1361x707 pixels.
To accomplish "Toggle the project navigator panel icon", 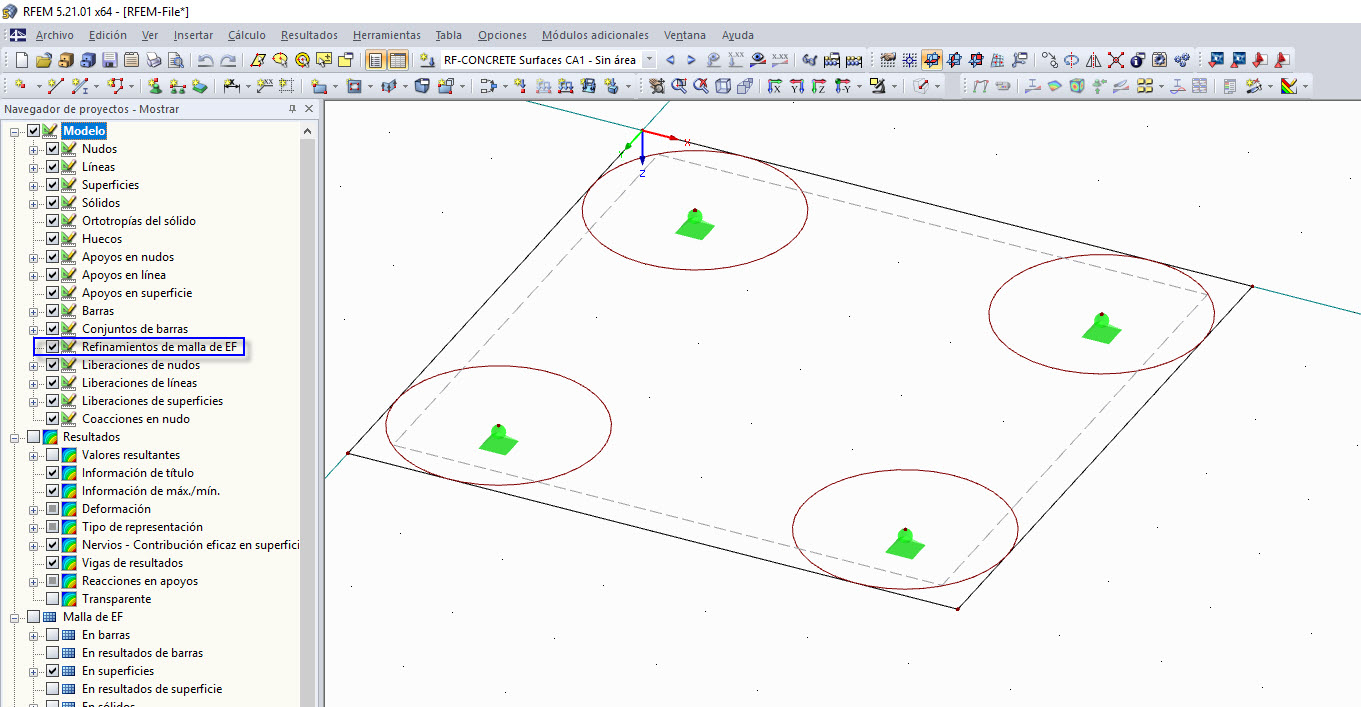I will (x=375, y=60).
